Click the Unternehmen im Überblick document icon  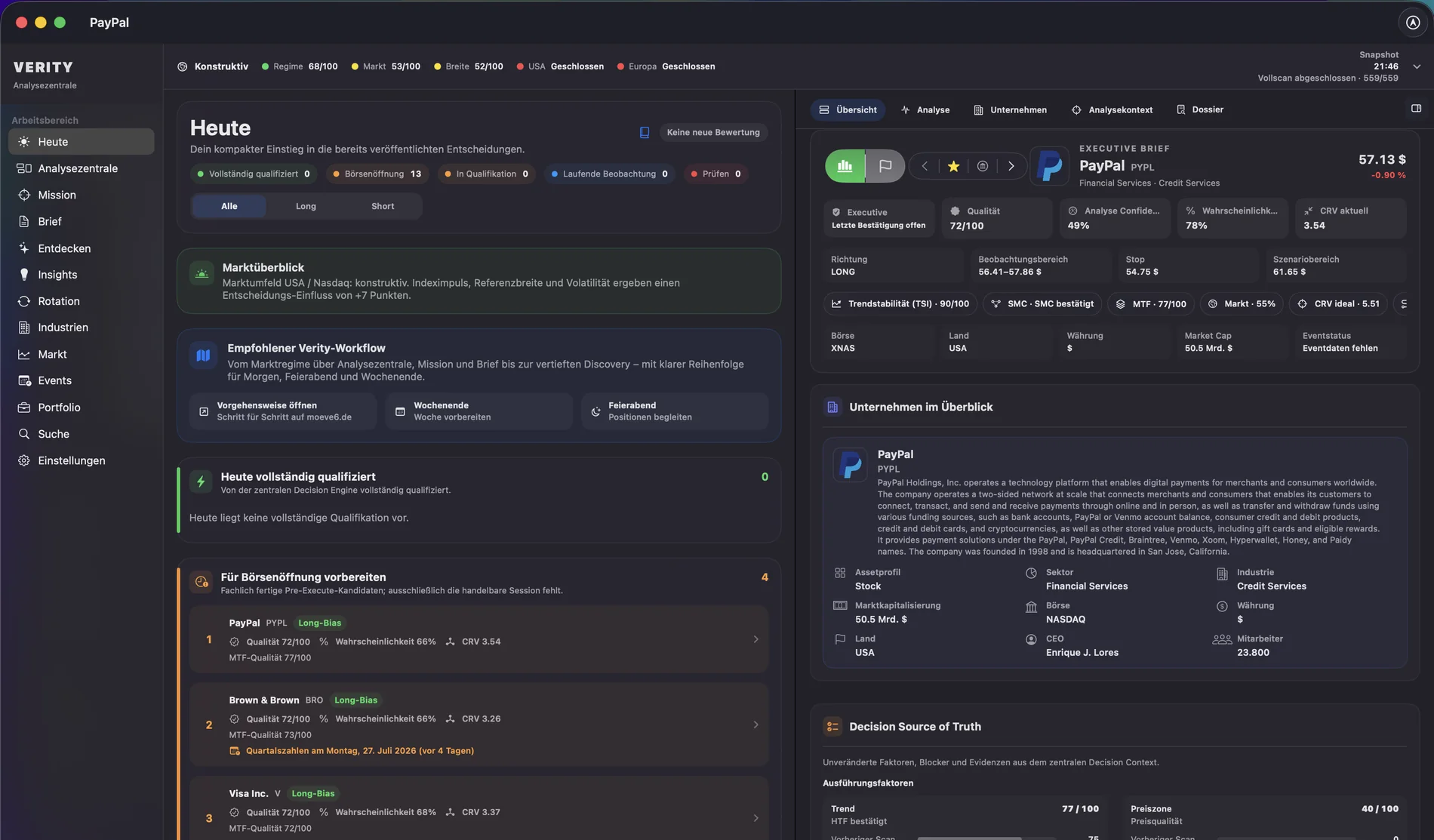(832, 407)
